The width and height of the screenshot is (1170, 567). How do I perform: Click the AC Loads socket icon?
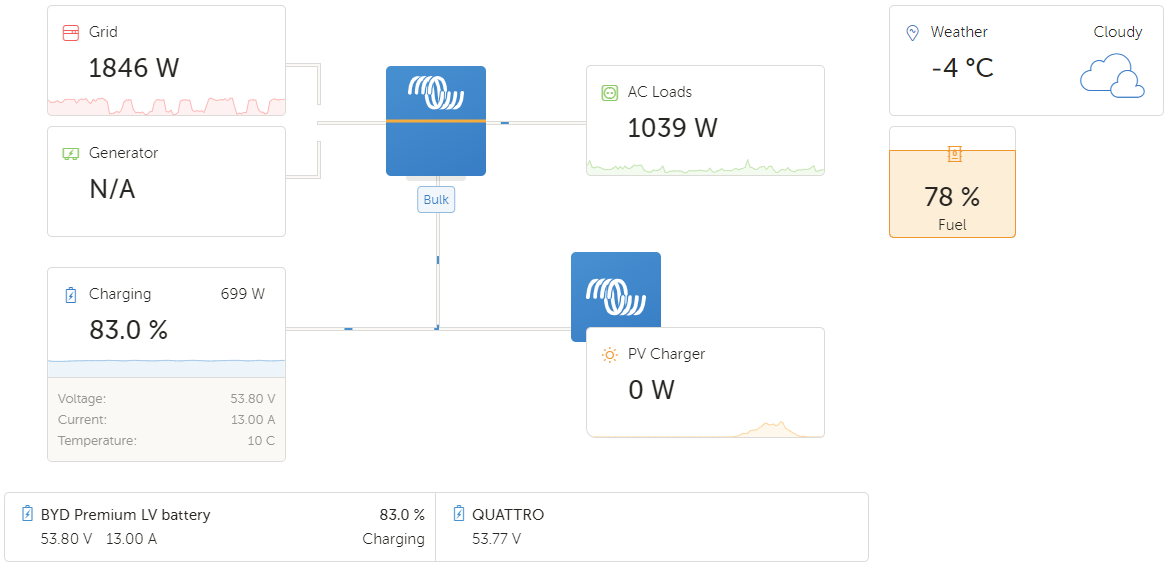[610, 93]
